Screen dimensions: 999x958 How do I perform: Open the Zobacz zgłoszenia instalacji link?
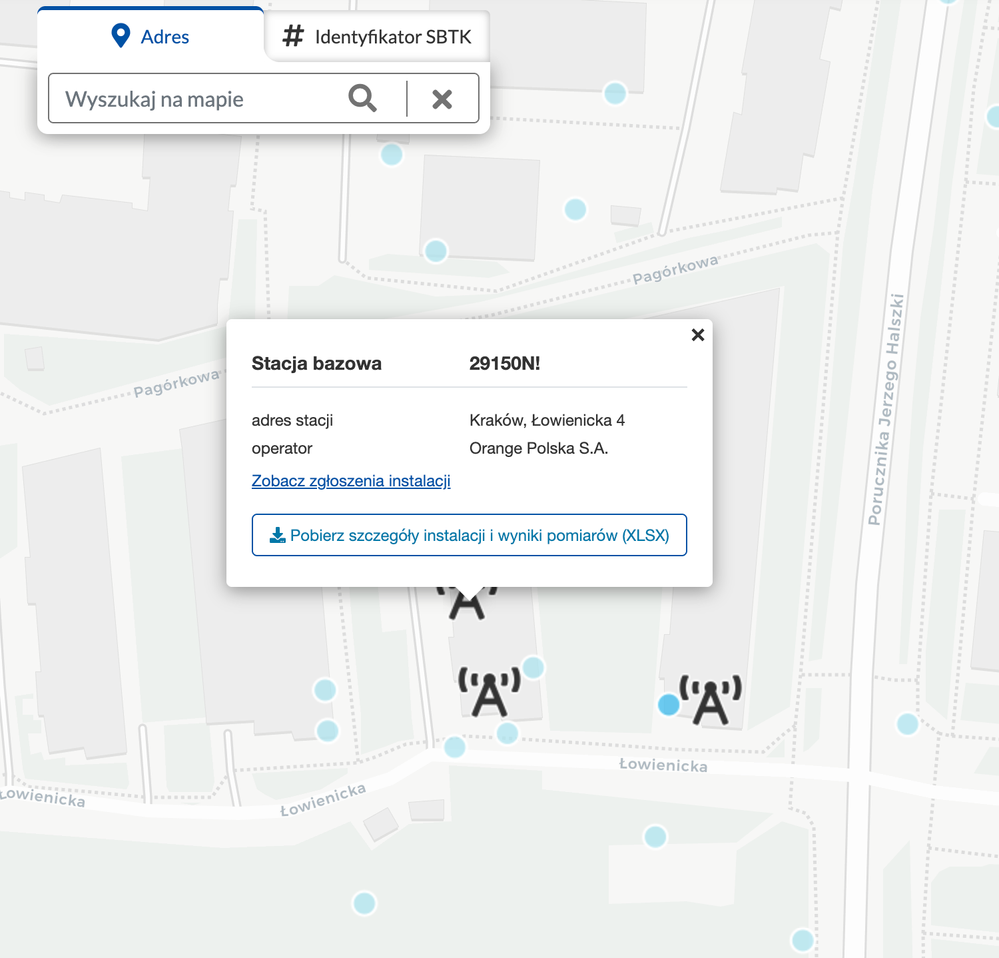tap(351, 481)
